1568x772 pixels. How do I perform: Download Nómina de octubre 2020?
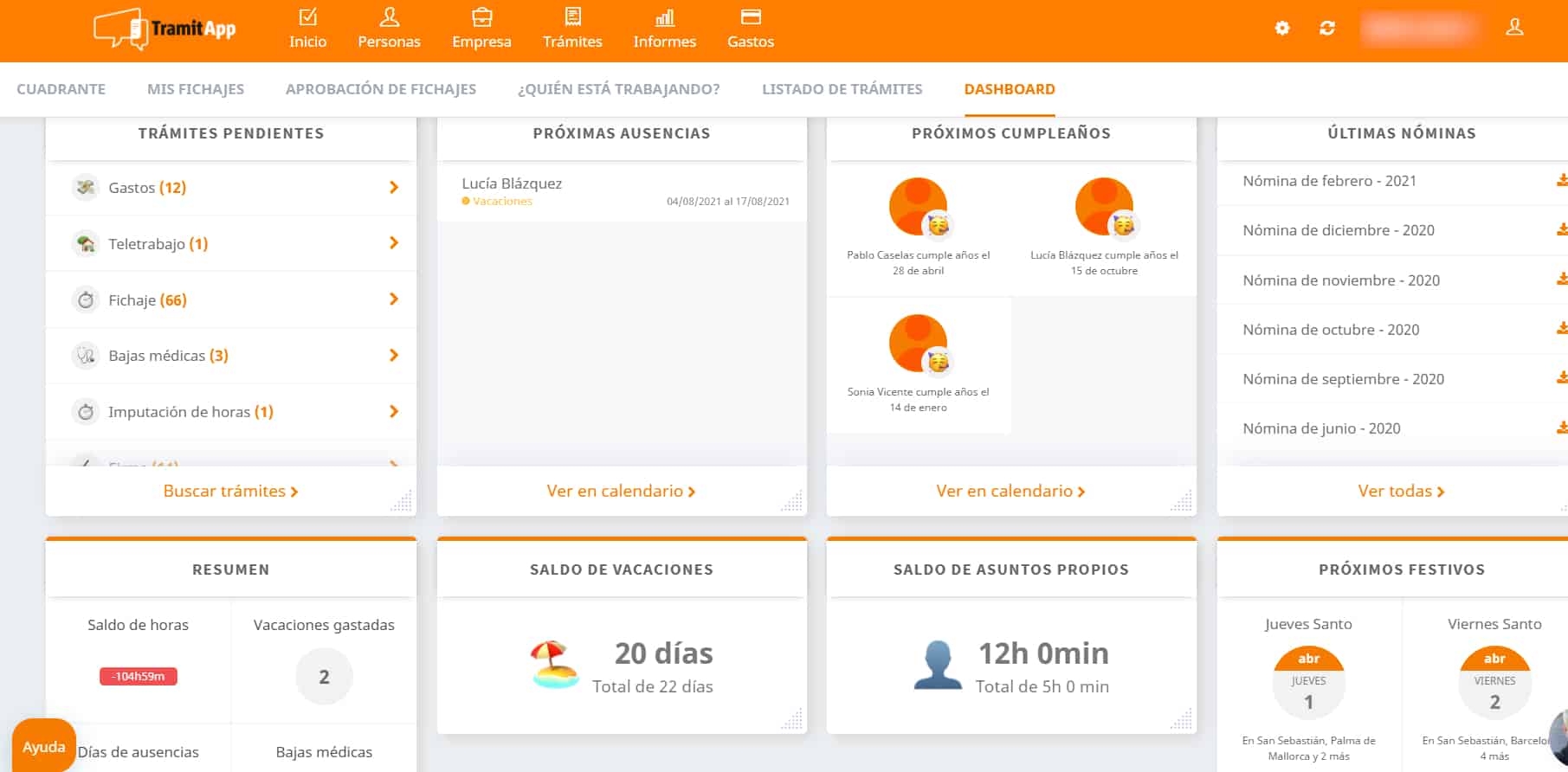pyautogui.click(x=1561, y=329)
